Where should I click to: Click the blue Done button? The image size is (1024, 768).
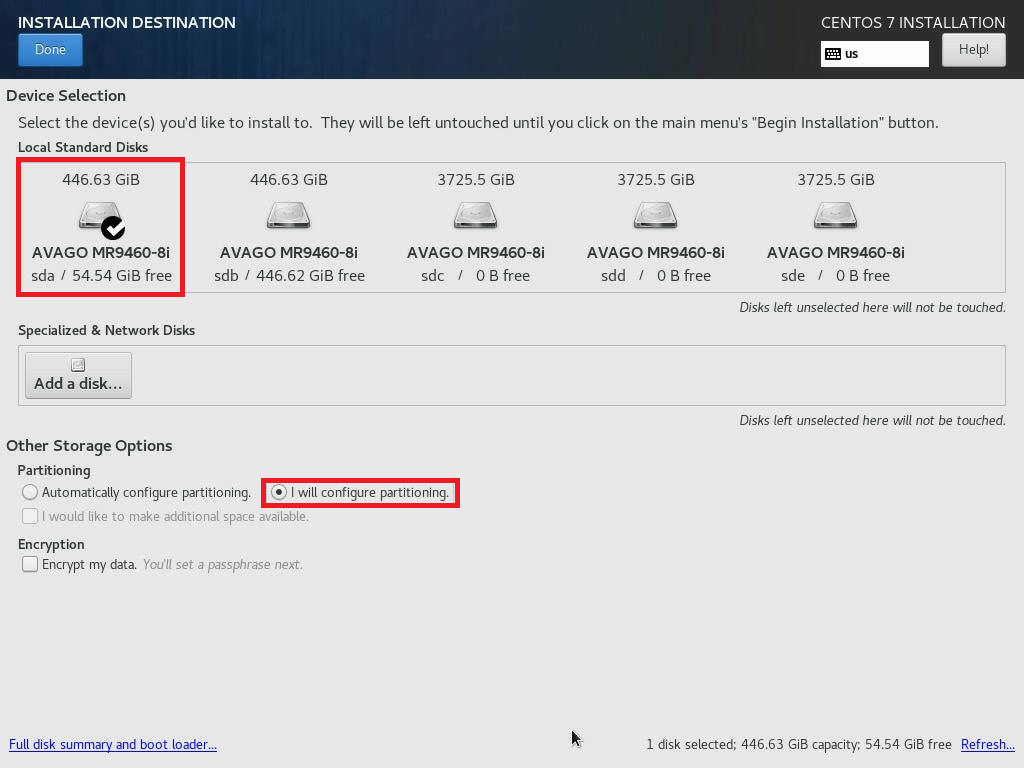[x=50, y=50]
